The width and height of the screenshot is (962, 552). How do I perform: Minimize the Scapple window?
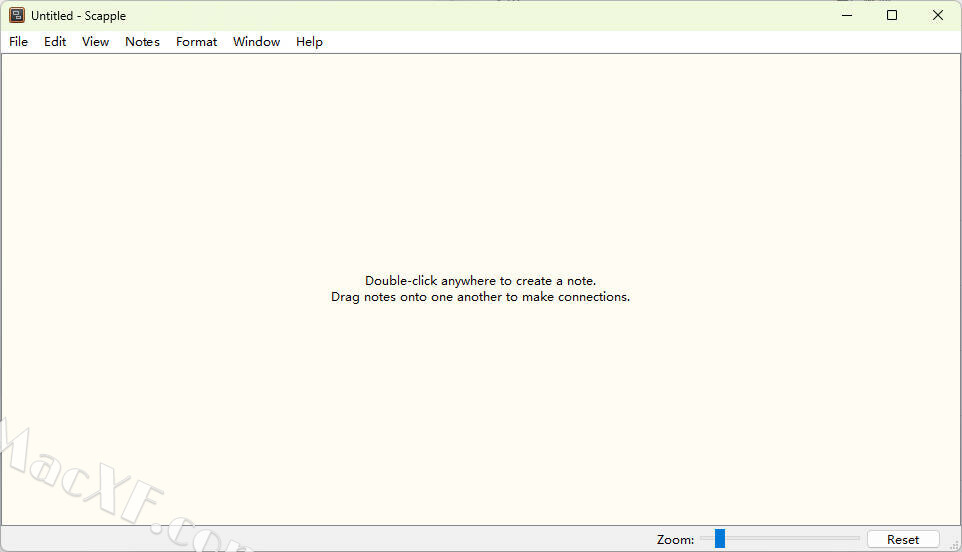pyautogui.click(x=846, y=15)
